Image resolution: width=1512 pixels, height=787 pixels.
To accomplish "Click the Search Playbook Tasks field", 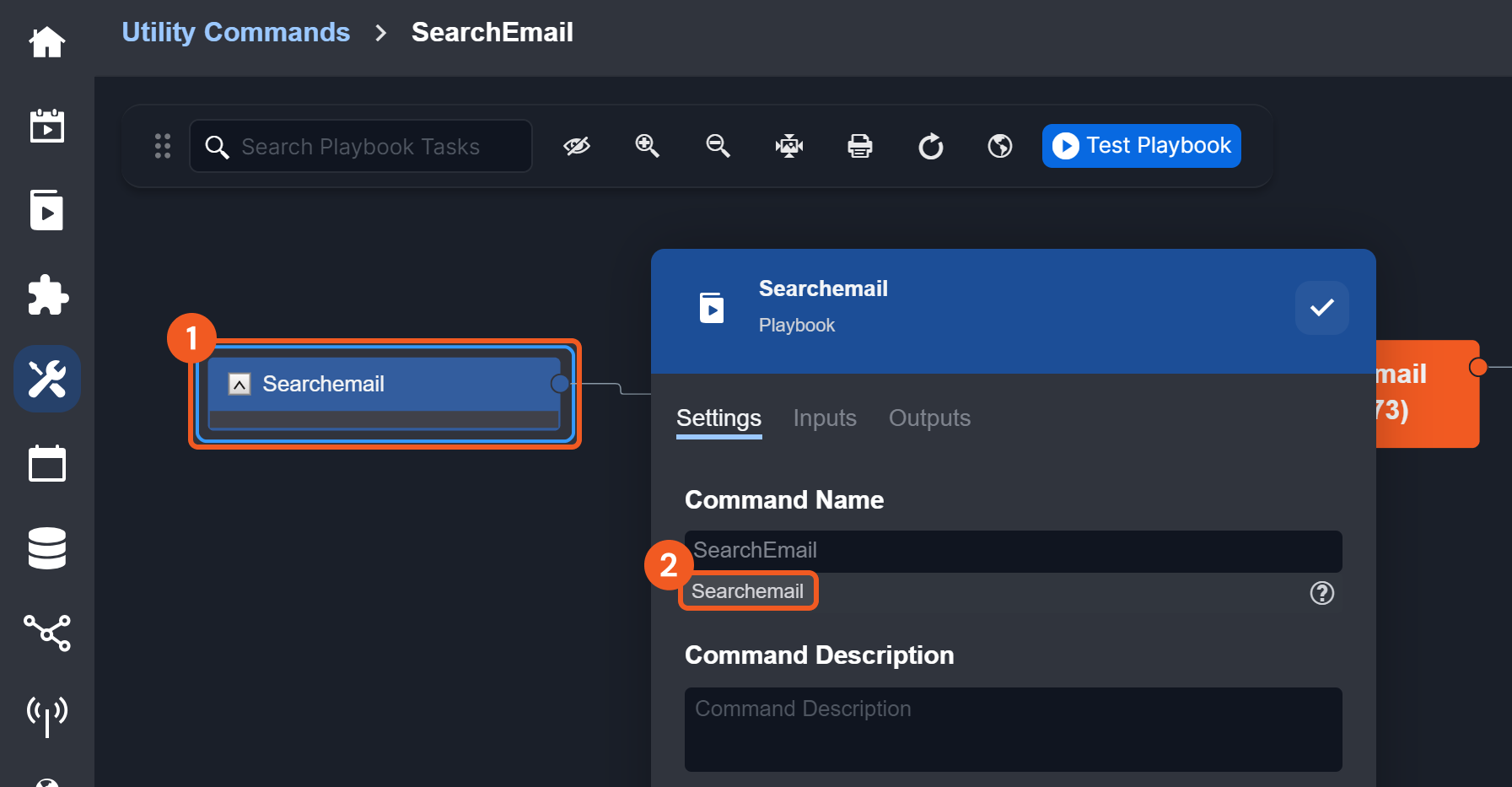I will coord(361,147).
